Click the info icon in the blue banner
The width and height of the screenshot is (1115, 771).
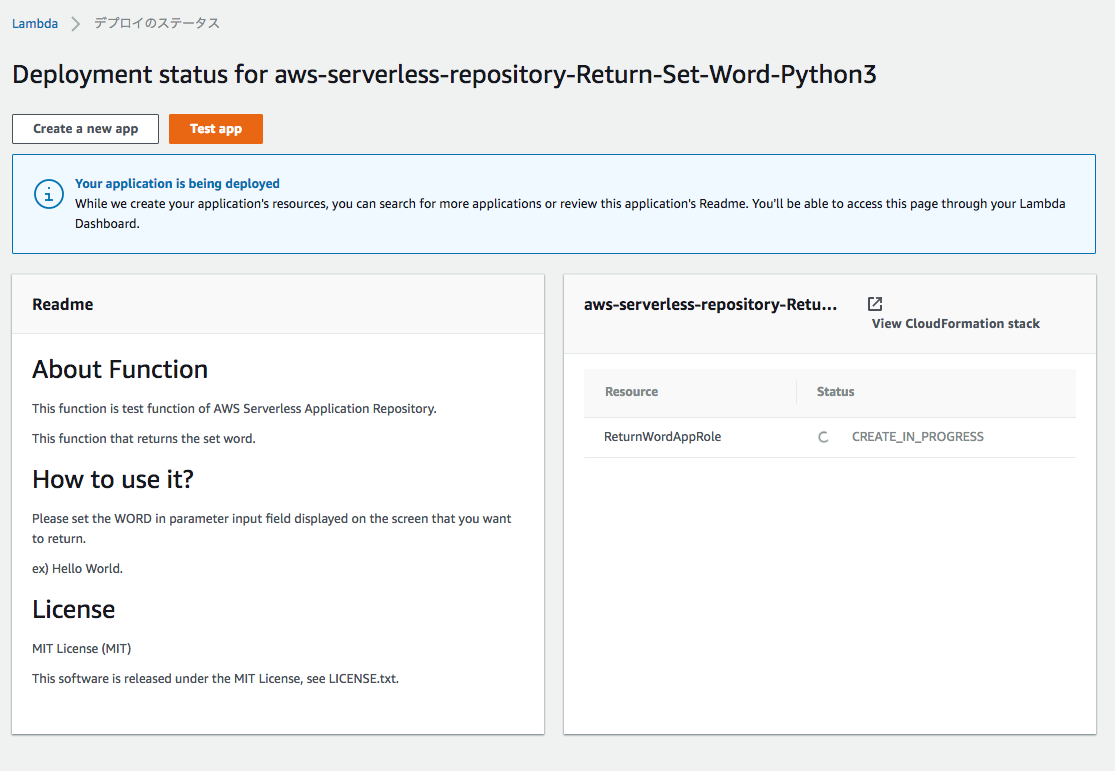click(48, 194)
